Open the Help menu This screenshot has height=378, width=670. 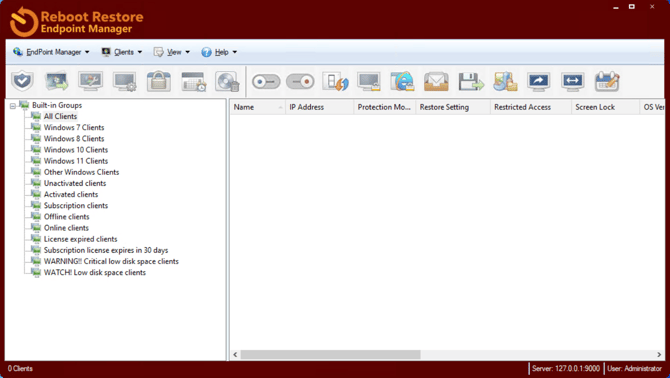(x=219, y=52)
